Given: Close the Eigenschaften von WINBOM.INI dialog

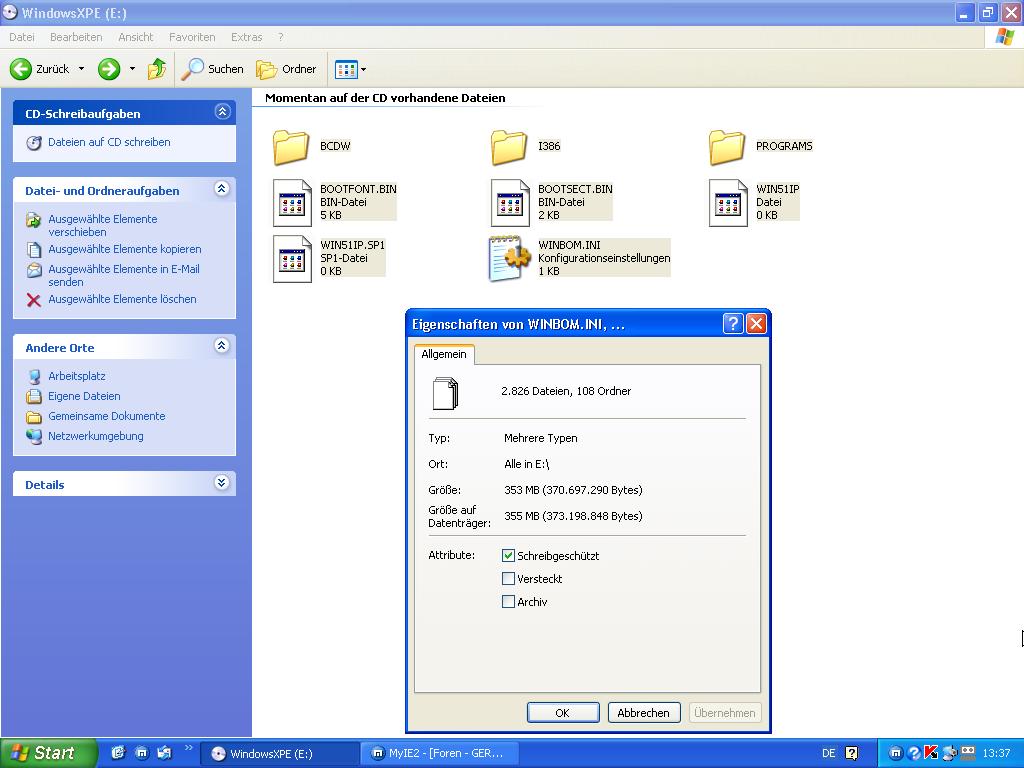Looking at the screenshot, I should (756, 323).
